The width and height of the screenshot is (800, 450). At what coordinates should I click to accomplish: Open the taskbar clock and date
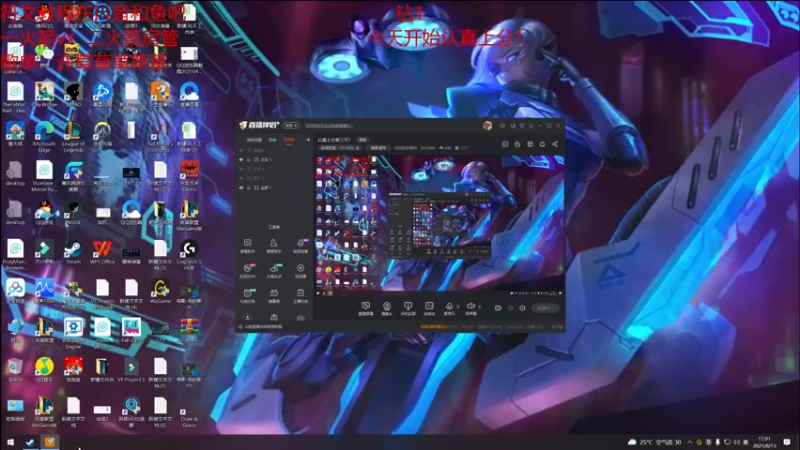pyautogui.click(x=764, y=442)
